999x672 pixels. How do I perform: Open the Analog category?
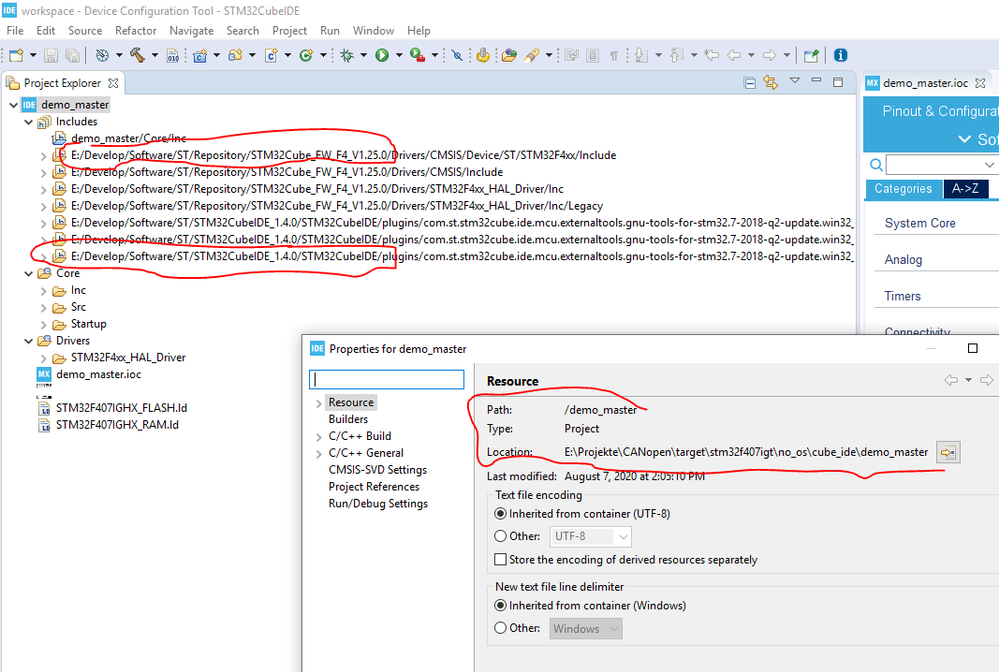point(903,259)
